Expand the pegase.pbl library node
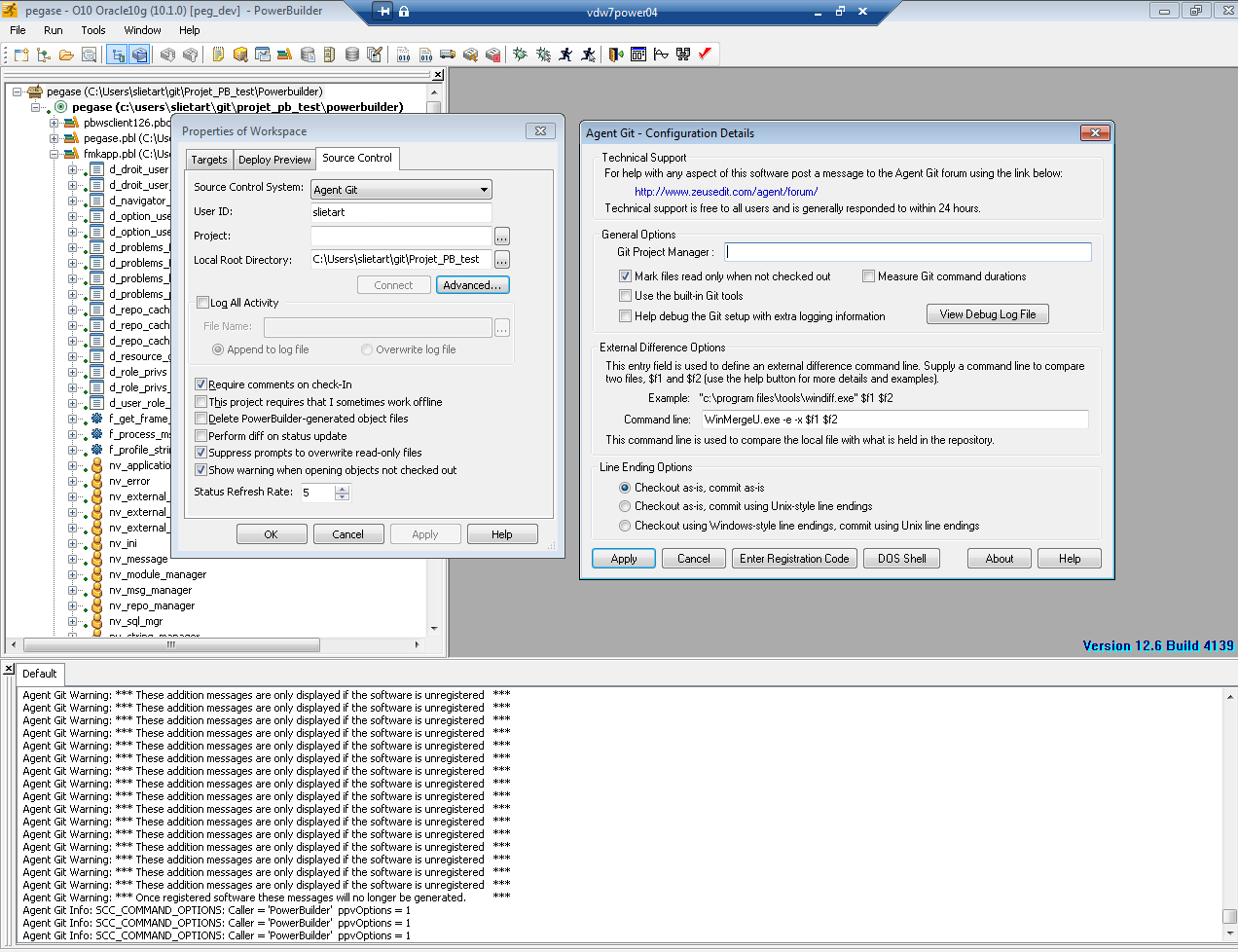 pyautogui.click(x=54, y=138)
